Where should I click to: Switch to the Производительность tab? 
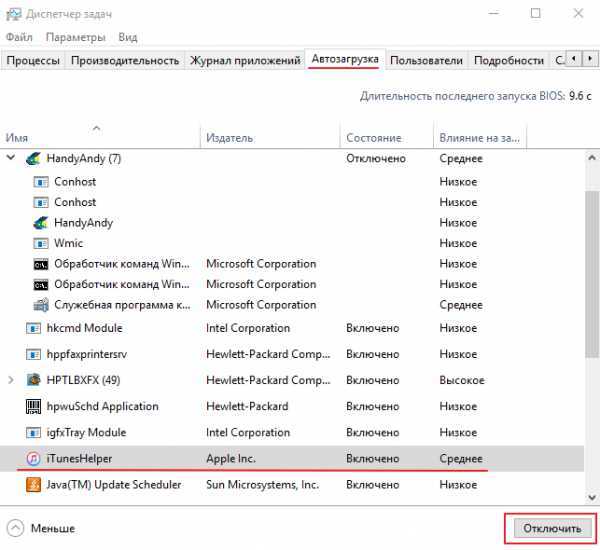[x=125, y=60]
